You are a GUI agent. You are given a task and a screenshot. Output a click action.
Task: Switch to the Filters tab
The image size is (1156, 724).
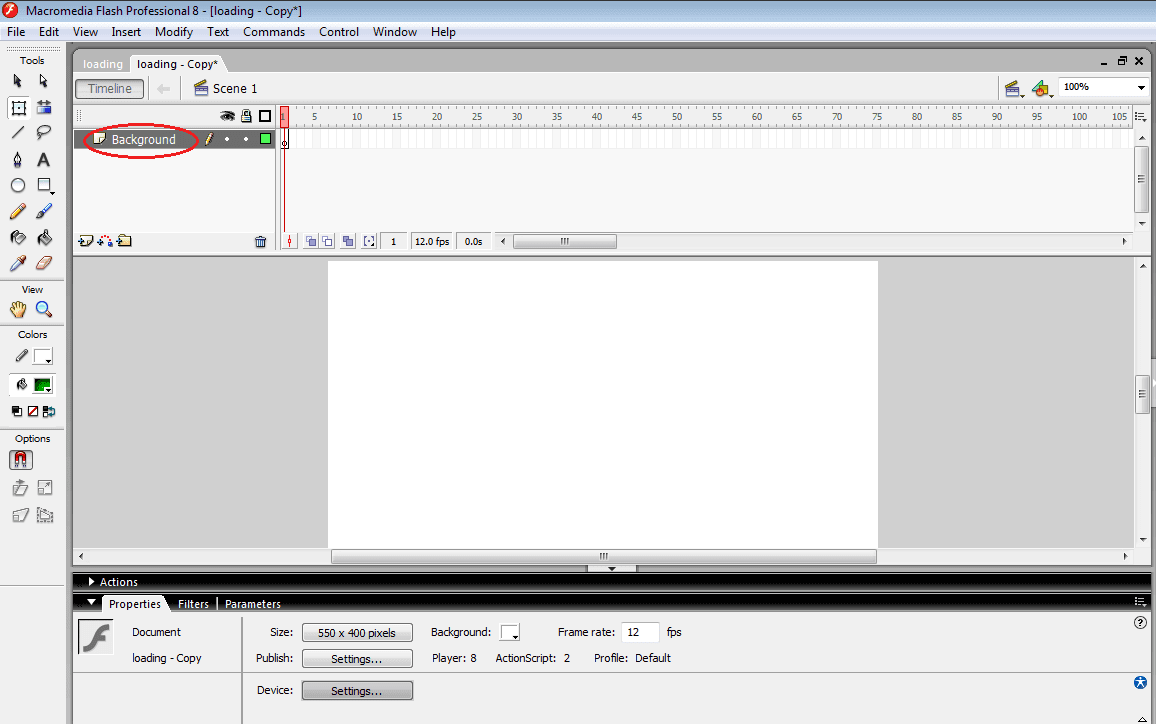coord(193,603)
